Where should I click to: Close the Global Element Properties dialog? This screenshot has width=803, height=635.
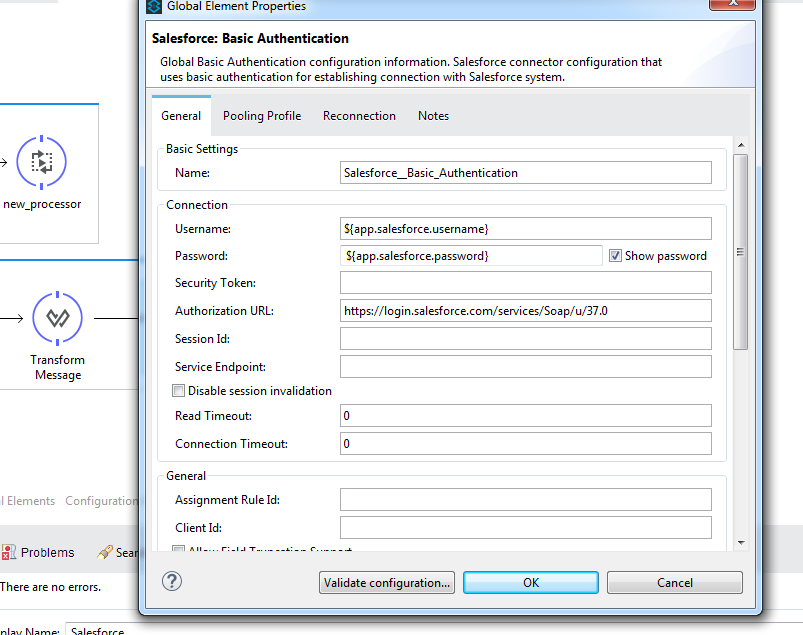(x=732, y=4)
